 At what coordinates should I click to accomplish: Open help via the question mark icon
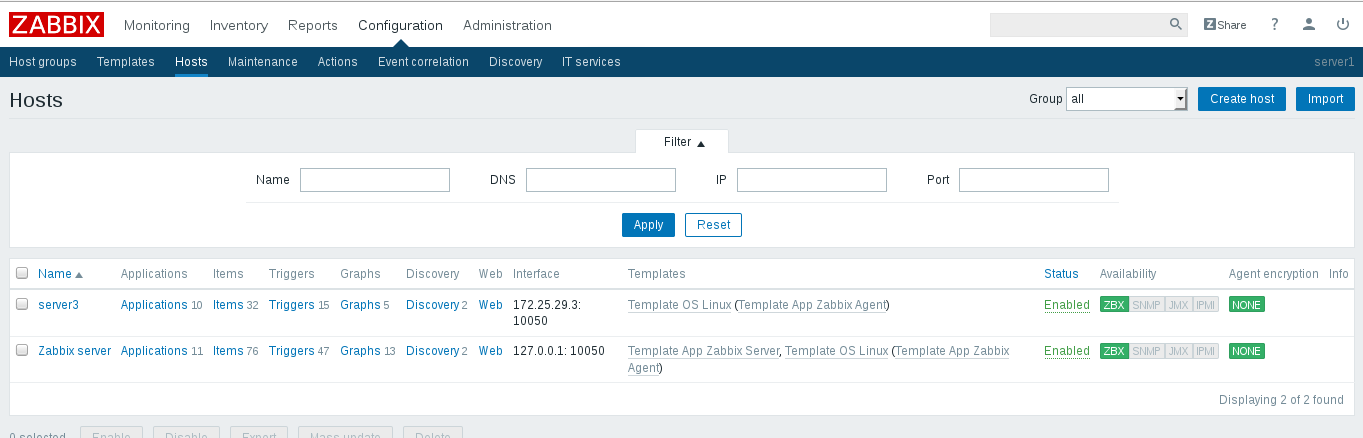pyautogui.click(x=1275, y=25)
